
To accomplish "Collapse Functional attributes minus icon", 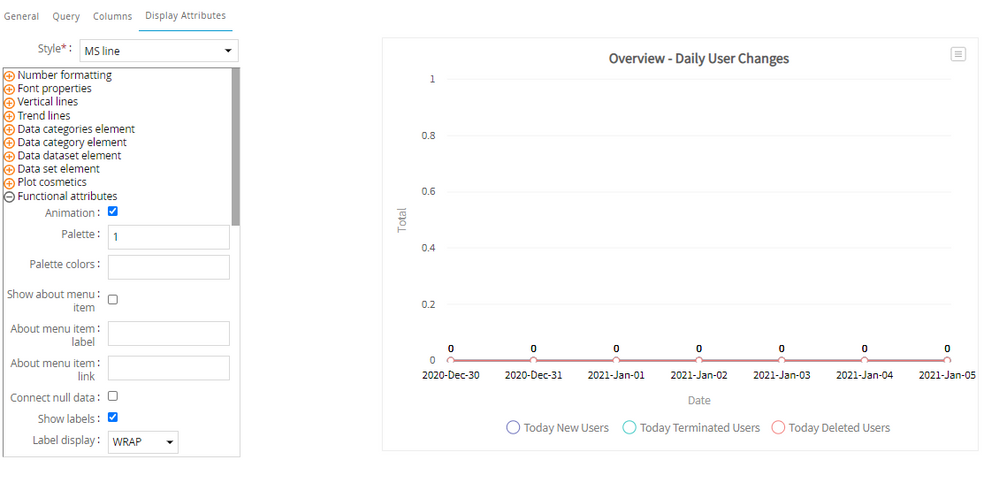I will (x=10, y=197).
